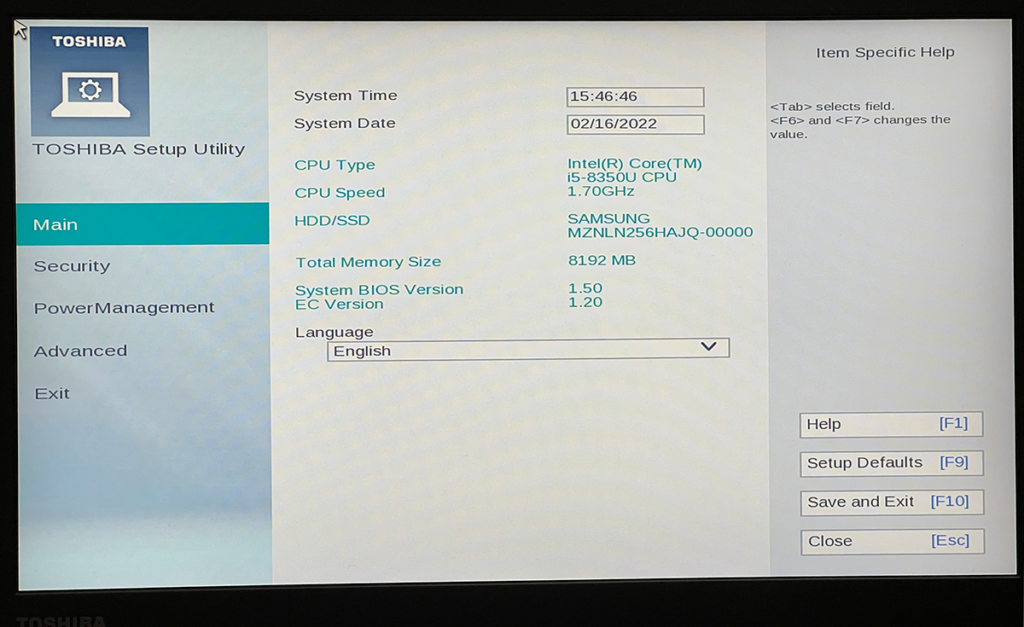The image size is (1024, 627).
Task: Click the Tab selects field help text
Action: coord(832,106)
